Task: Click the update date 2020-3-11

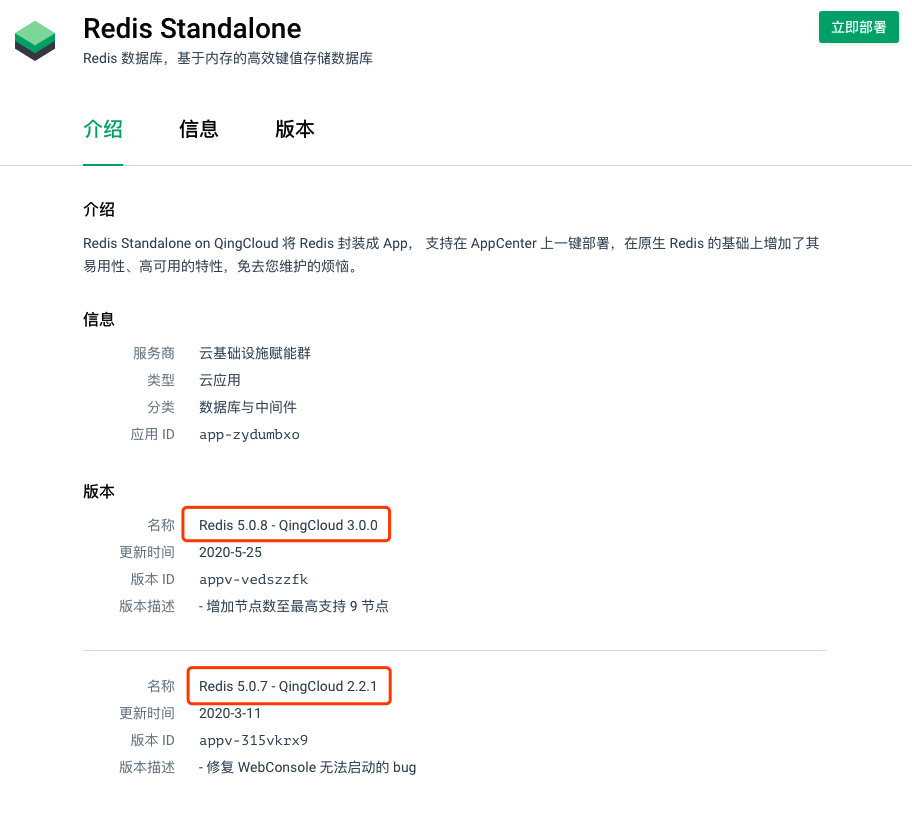Action: click(x=230, y=713)
